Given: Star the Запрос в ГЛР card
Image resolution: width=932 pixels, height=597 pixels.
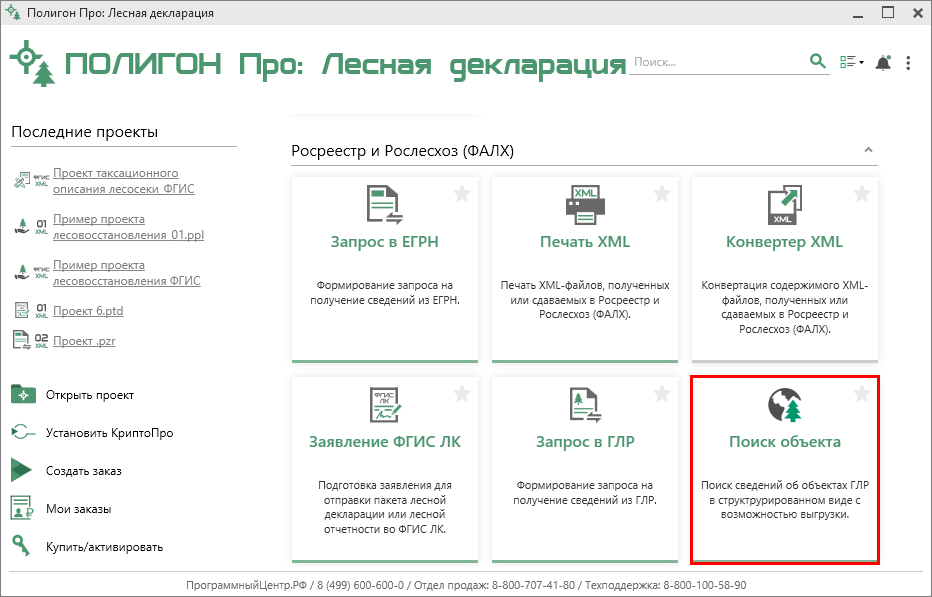Looking at the screenshot, I should (662, 393).
